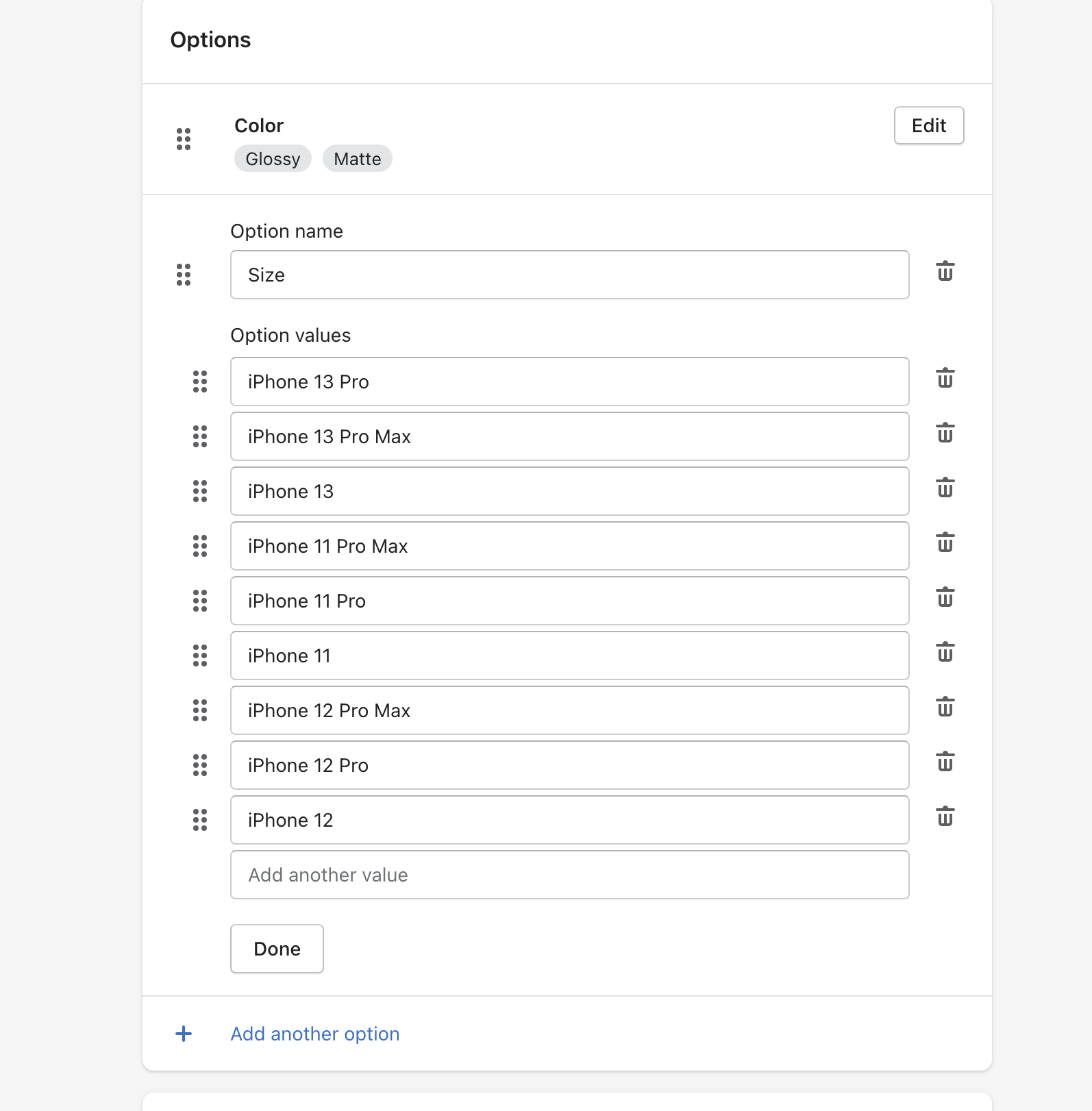The height and width of the screenshot is (1111, 1092).
Task: Click into the iPhone 11 Pro value field
Action: coord(569,601)
